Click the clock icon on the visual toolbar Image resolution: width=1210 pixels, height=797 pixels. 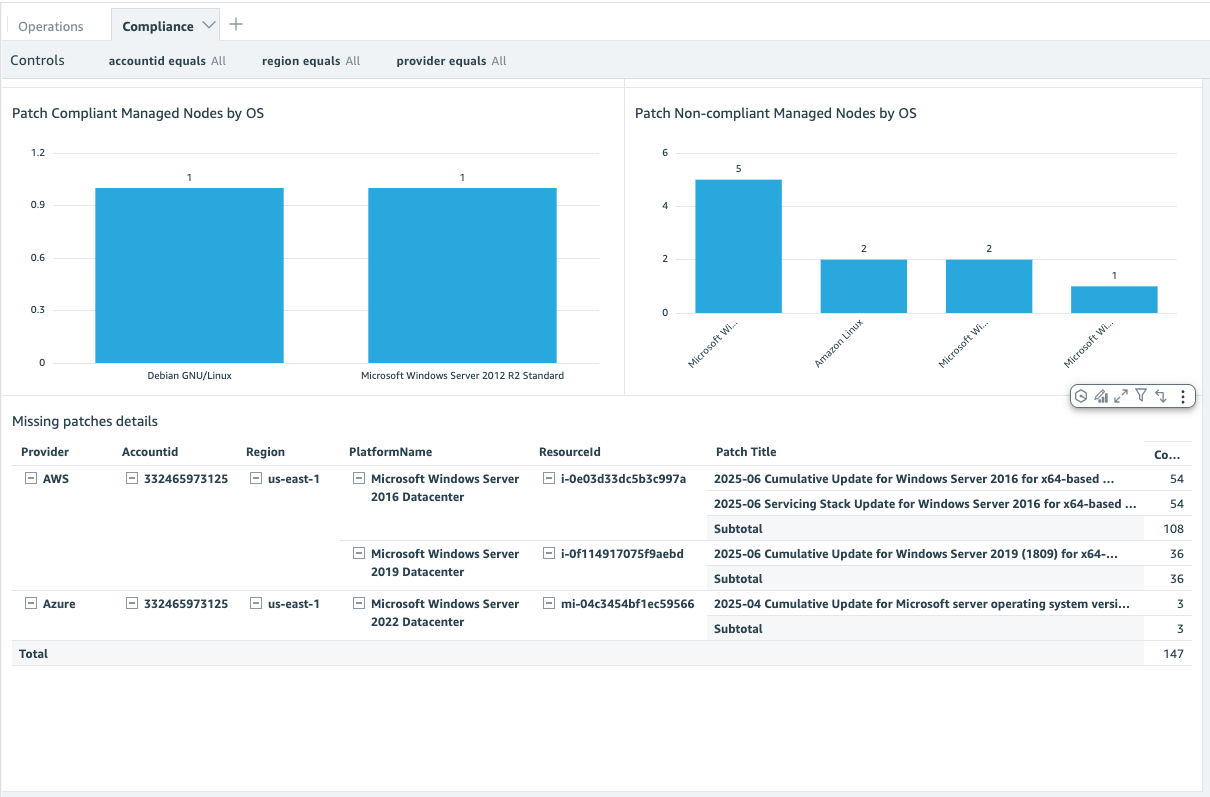pos(1081,396)
